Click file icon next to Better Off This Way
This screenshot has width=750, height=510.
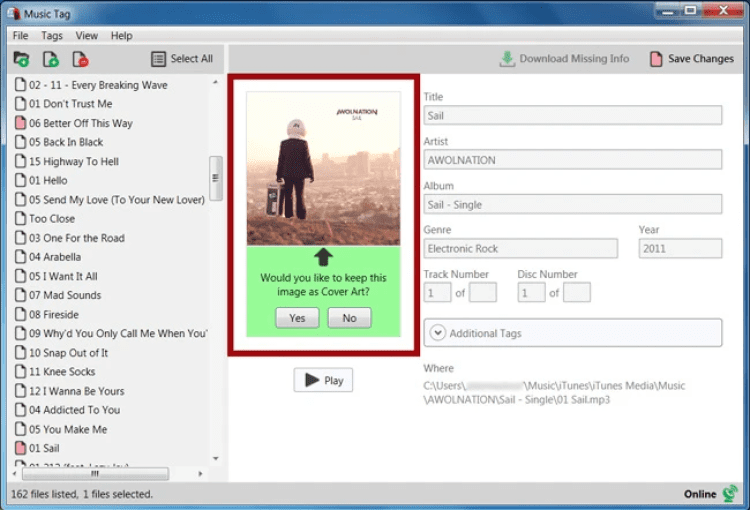(x=20, y=122)
